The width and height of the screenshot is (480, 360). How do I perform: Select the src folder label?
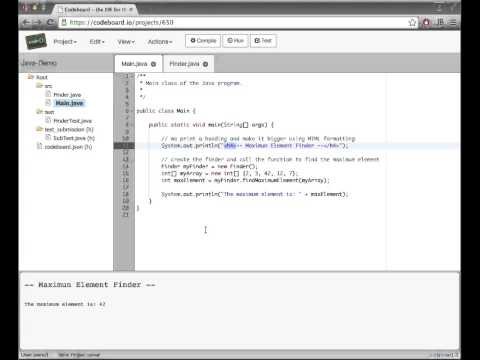[48, 86]
